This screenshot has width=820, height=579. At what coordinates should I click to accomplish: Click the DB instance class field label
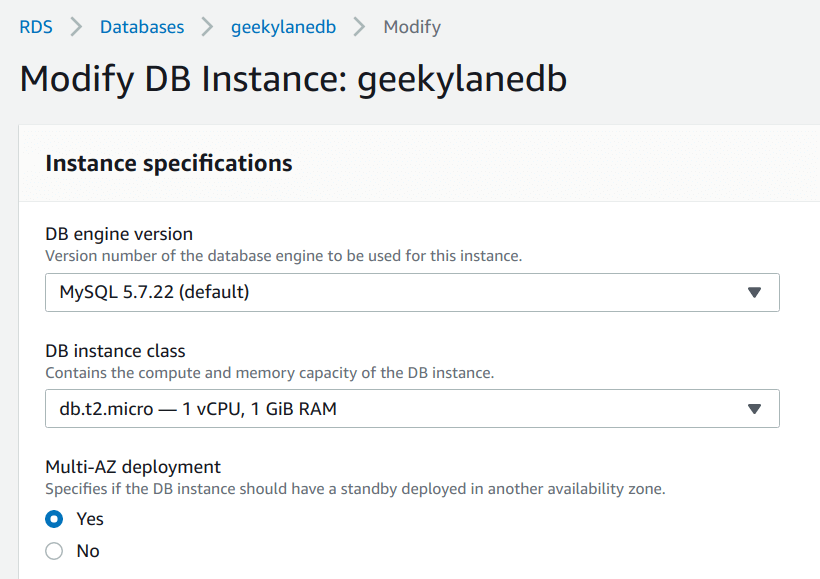coord(116,350)
